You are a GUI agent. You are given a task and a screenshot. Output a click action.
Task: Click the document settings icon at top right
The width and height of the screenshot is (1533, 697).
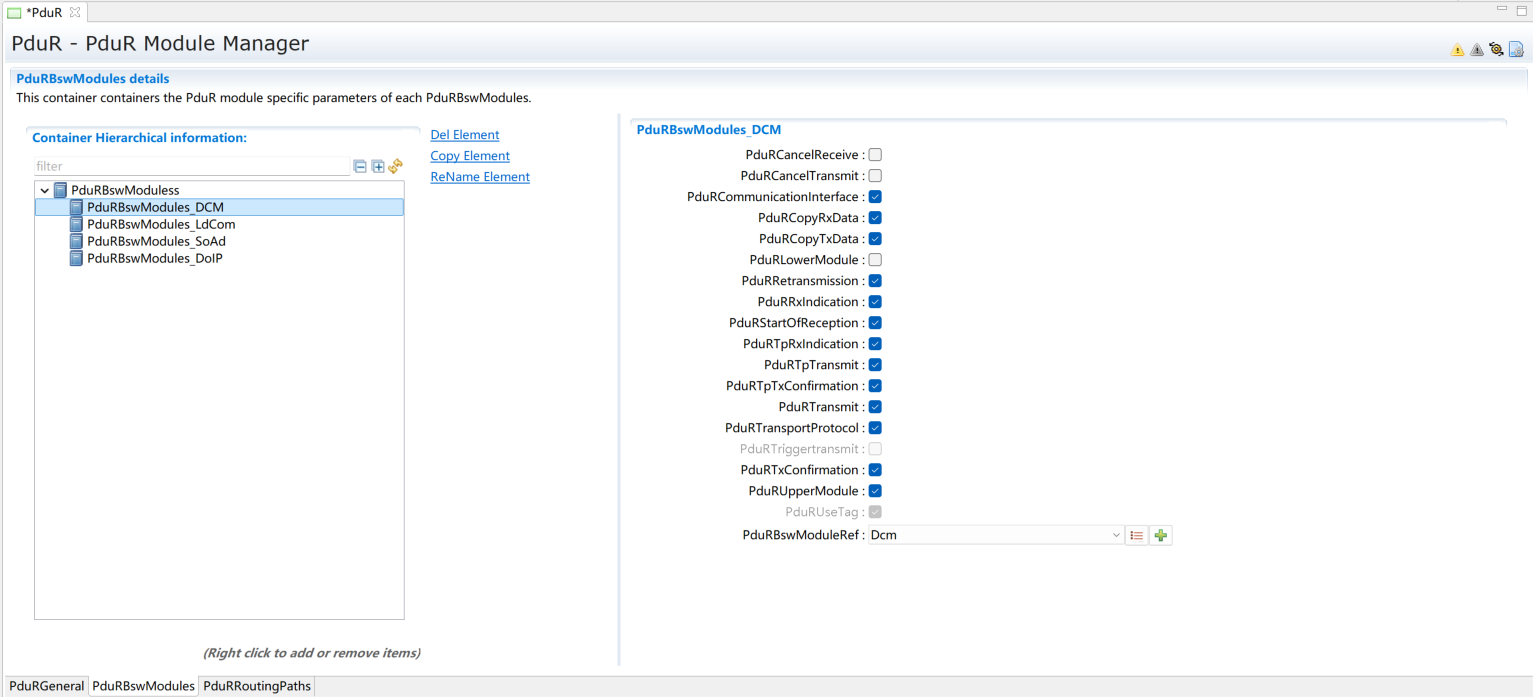pos(1516,49)
